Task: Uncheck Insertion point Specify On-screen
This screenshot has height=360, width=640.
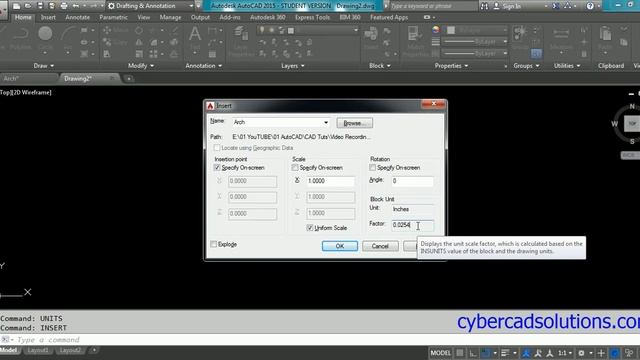Action: [x=217, y=168]
